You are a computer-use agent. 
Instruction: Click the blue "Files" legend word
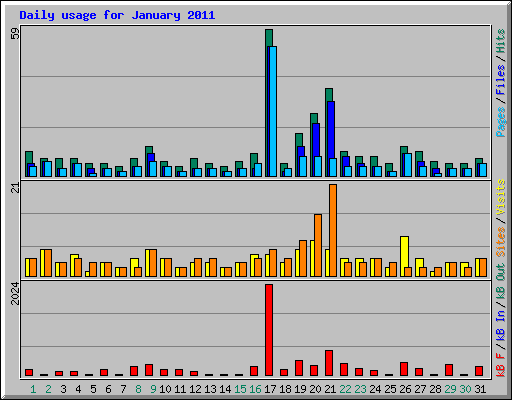click(501, 80)
